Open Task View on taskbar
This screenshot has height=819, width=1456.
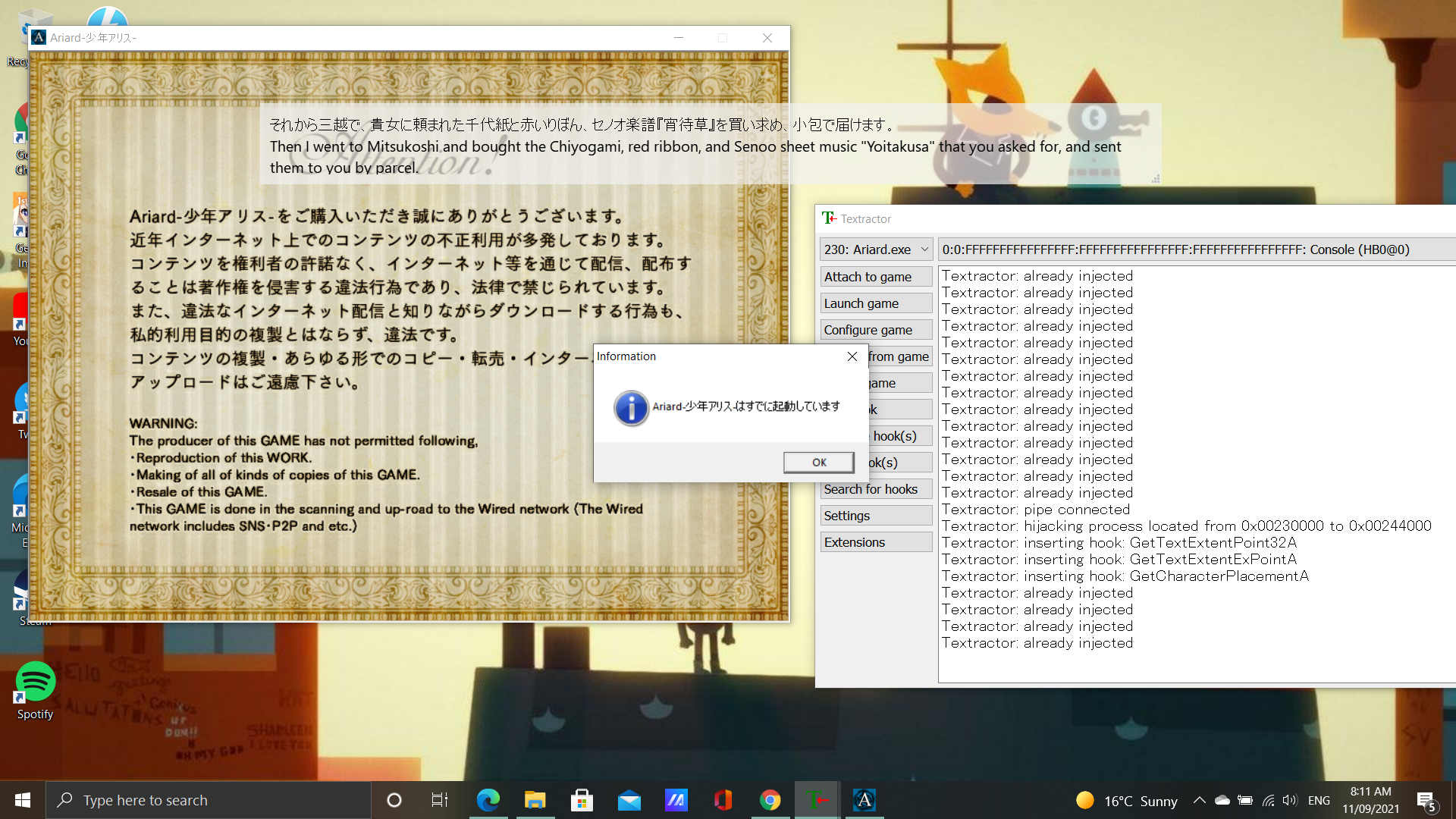[x=440, y=800]
